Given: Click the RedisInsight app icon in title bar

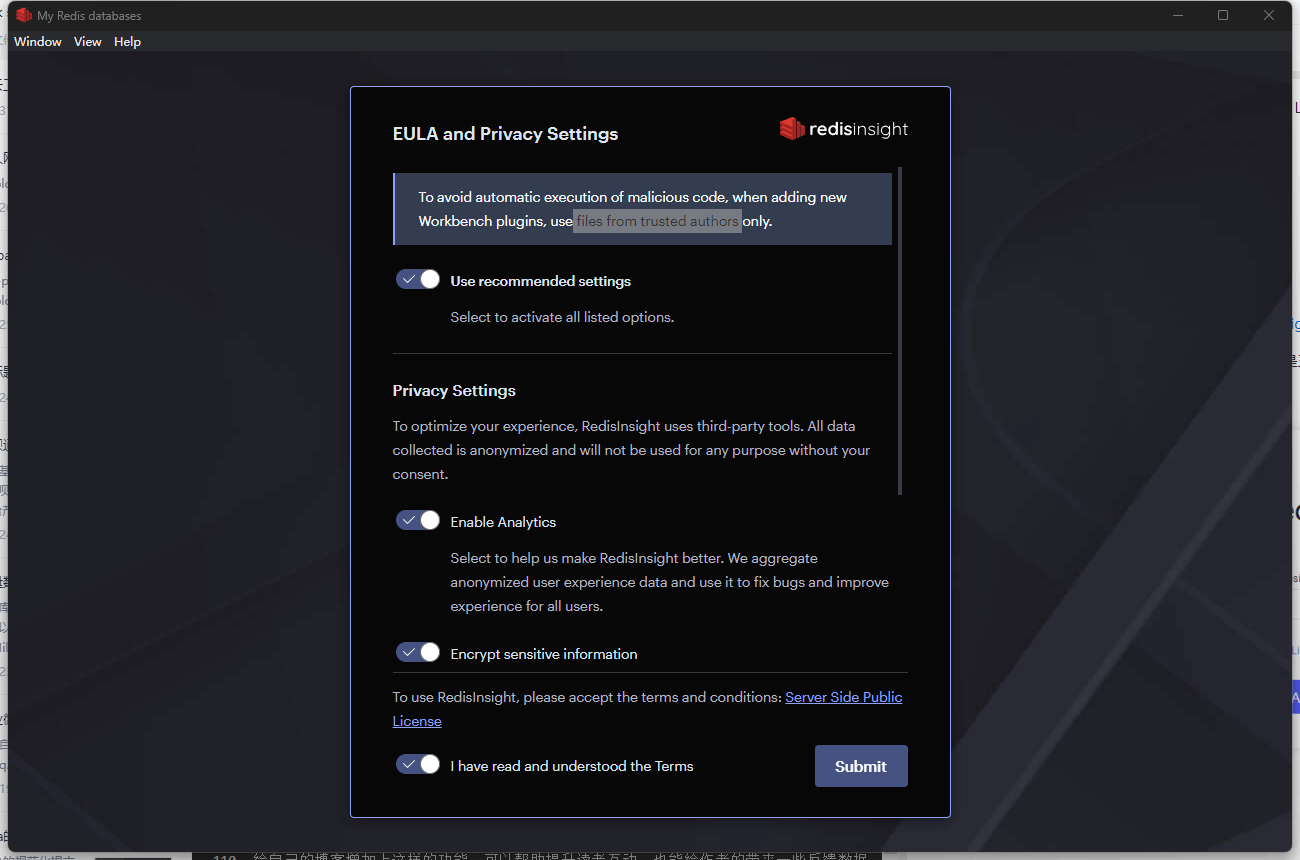Looking at the screenshot, I should (24, 15).
